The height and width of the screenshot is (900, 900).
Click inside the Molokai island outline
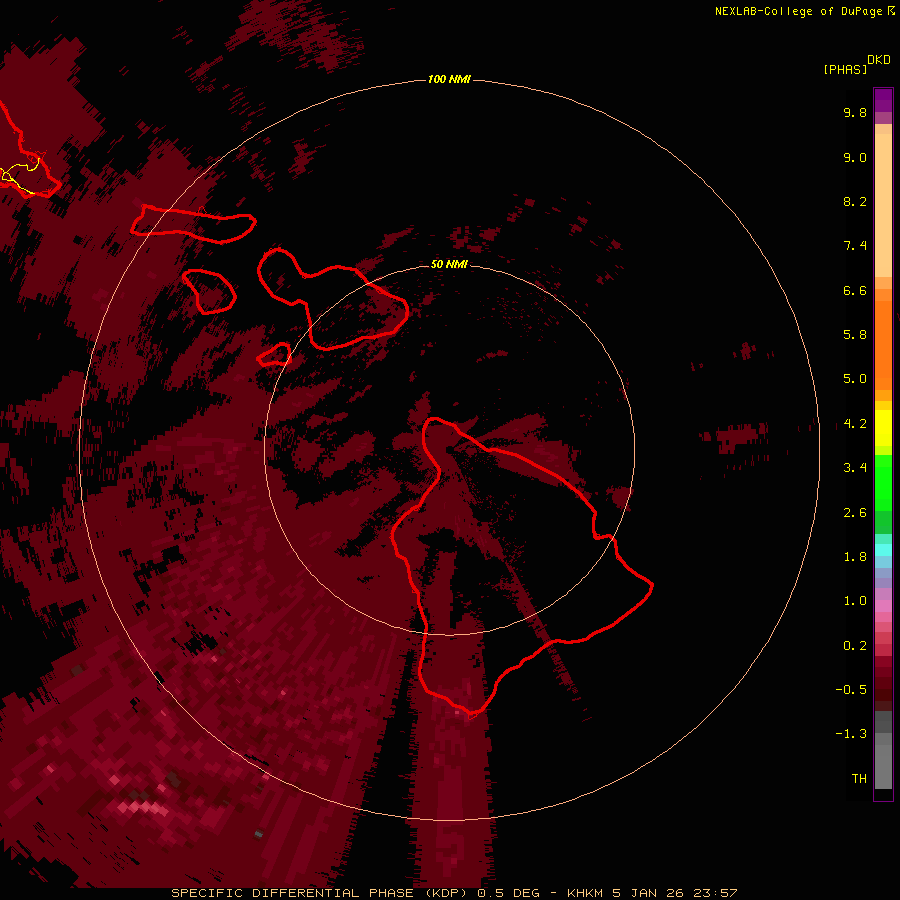click(192, 224)
